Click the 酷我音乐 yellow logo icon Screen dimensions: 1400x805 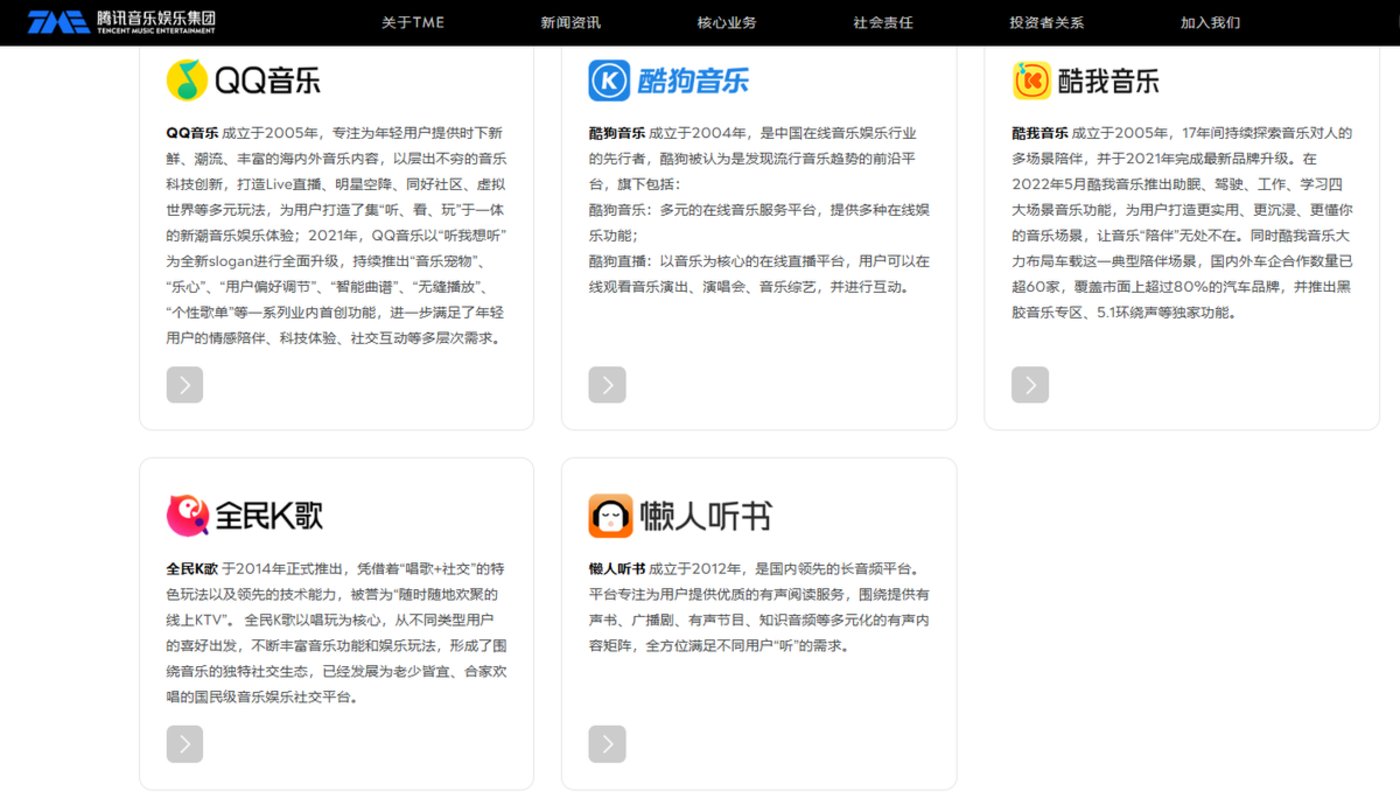(1031, 80)
